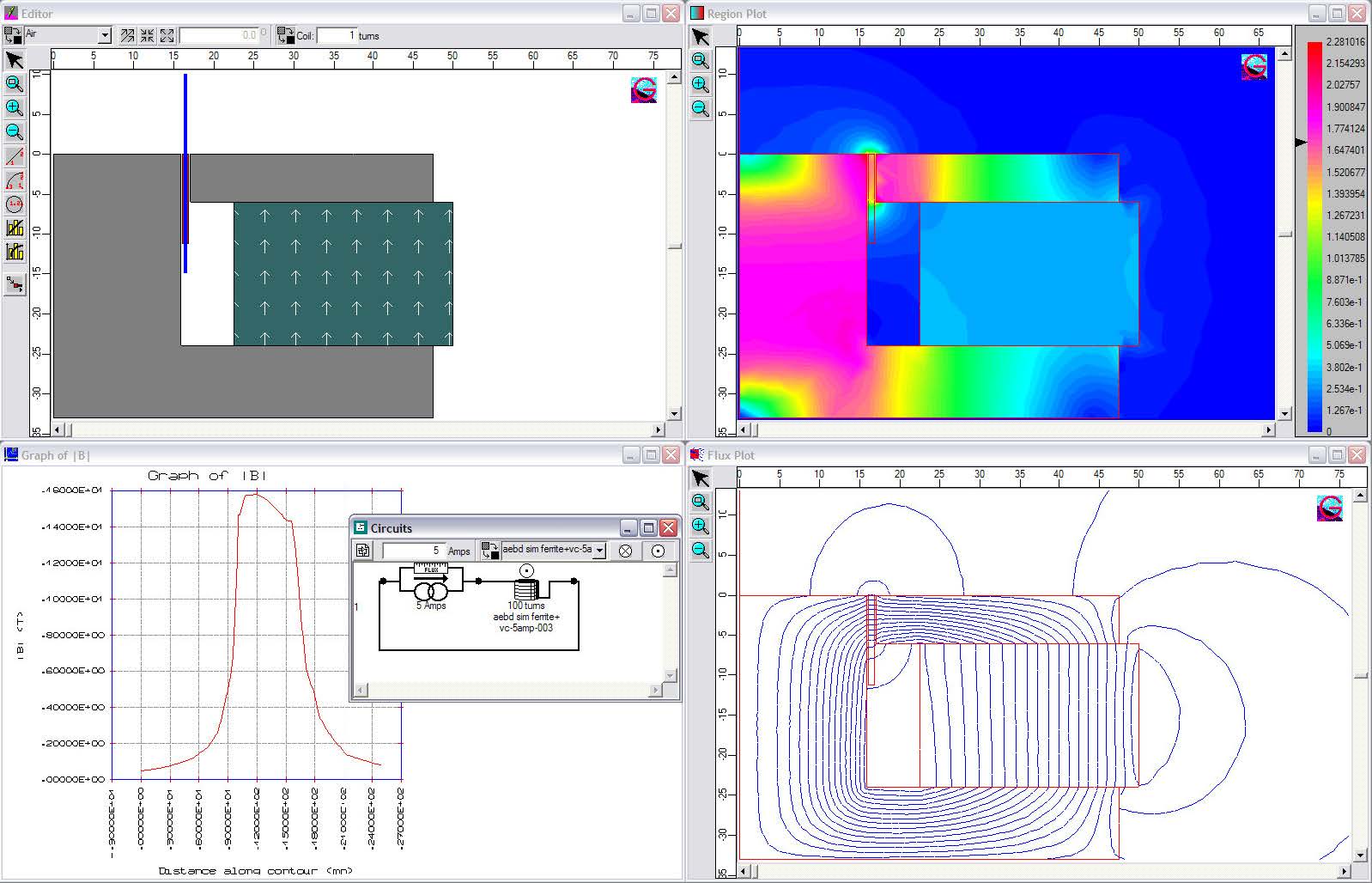This screenshot has width=1372, height=883.
Task: Select the arrow pointer tool in Editor
Action: tap(15, 60)
